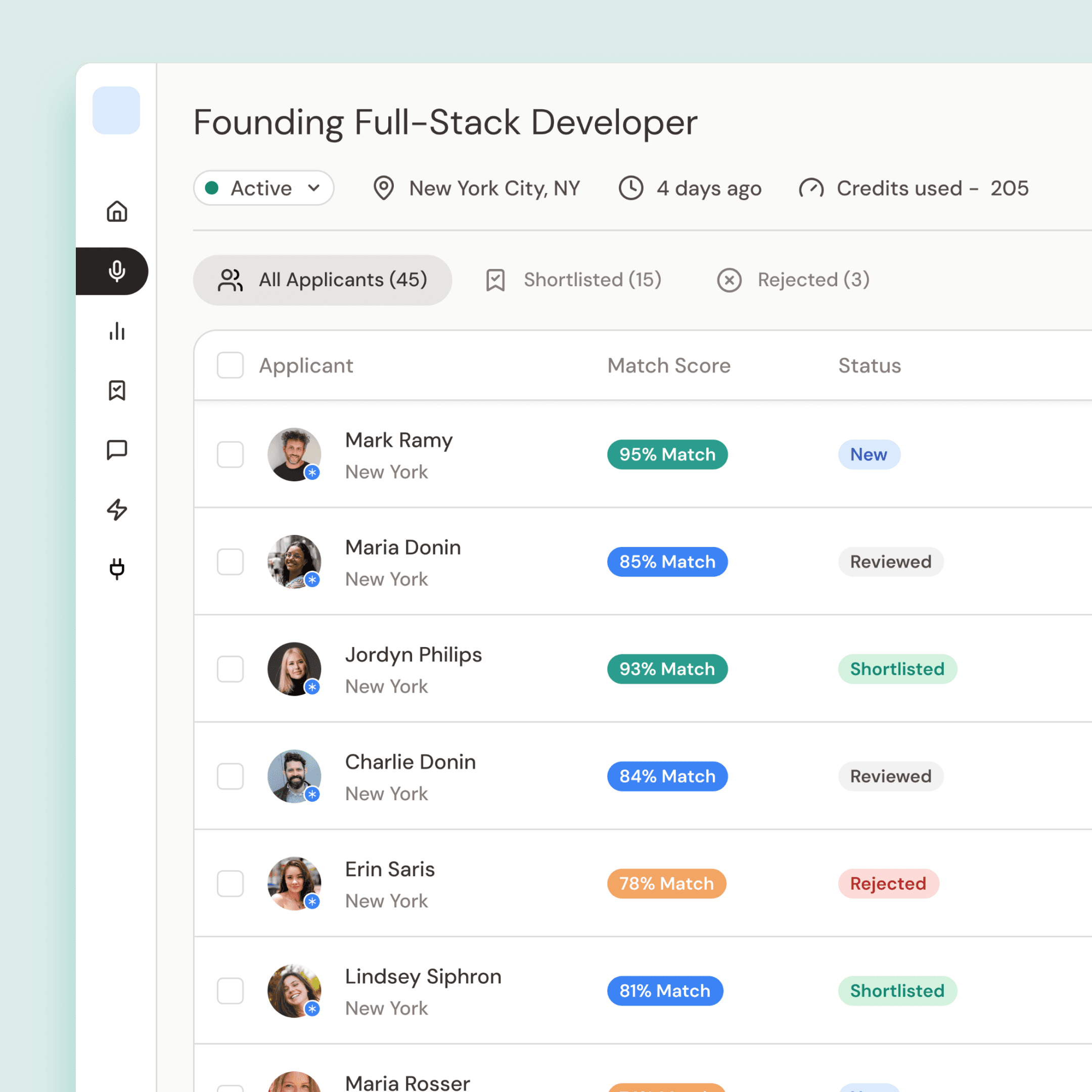Open the Rejected (3) tab
The width and height of the screenshot is (1092, 1092).
[x=793, y=280]
